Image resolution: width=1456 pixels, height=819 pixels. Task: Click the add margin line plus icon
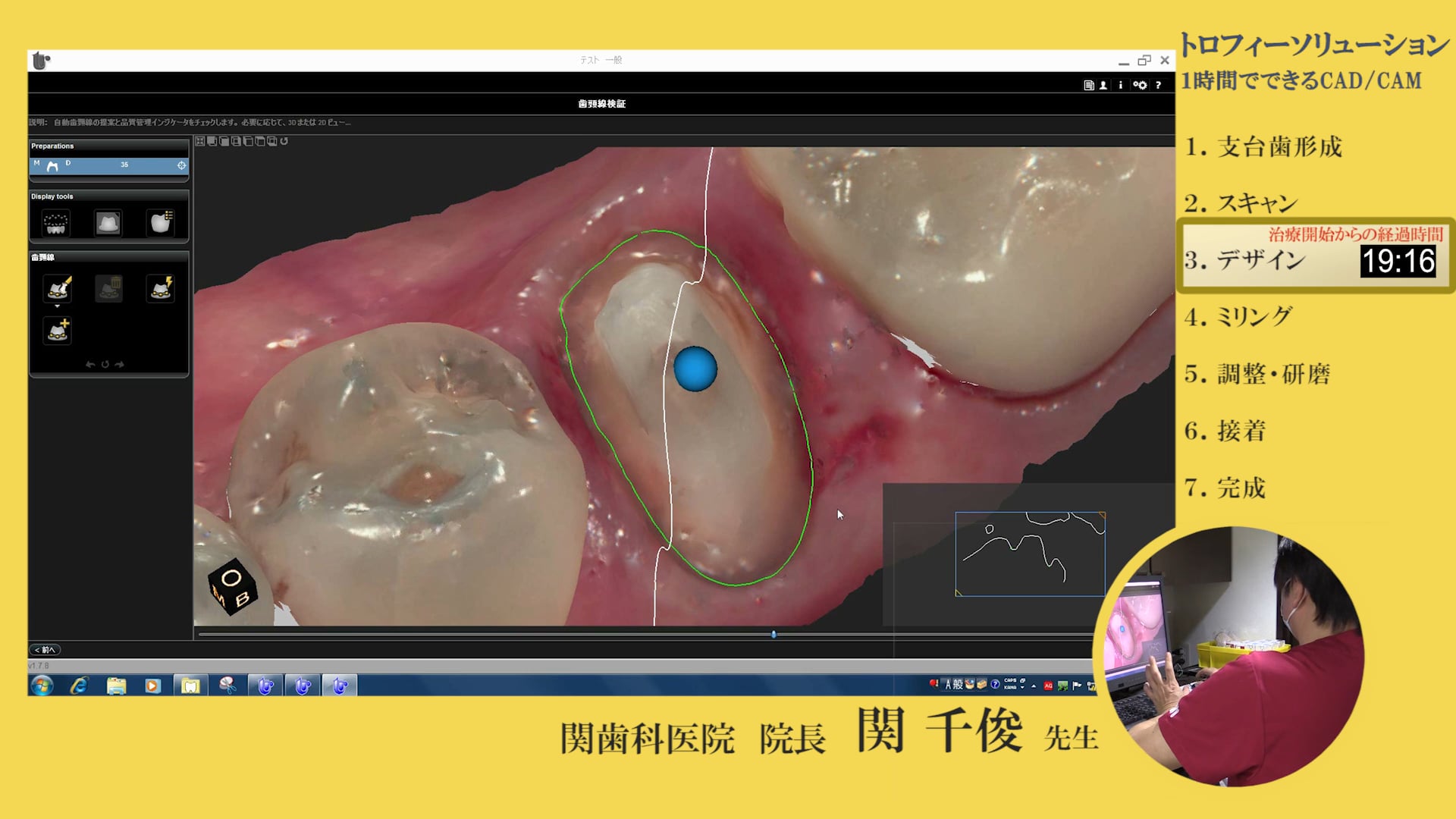58,331
